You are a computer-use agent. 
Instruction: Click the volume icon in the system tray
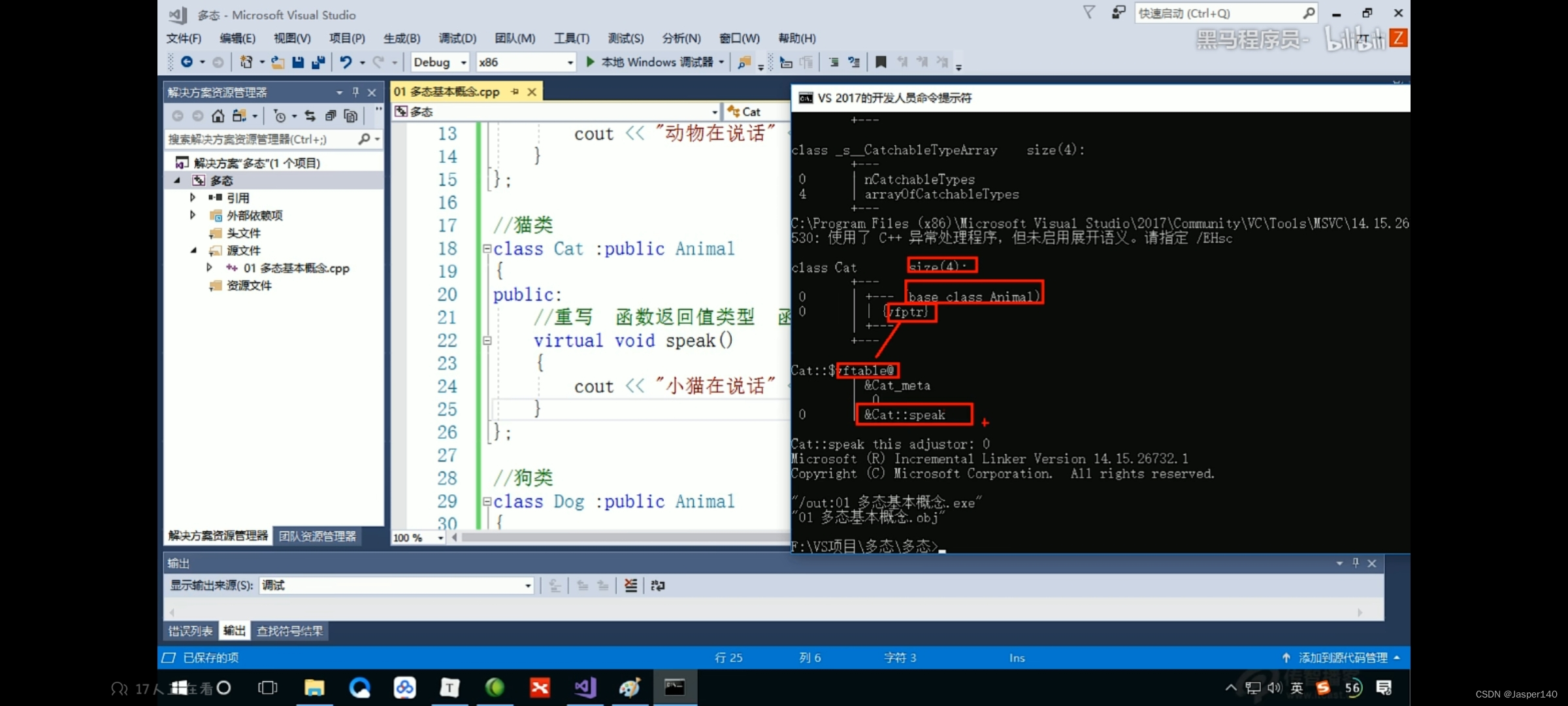click(x=1275, y=688)
